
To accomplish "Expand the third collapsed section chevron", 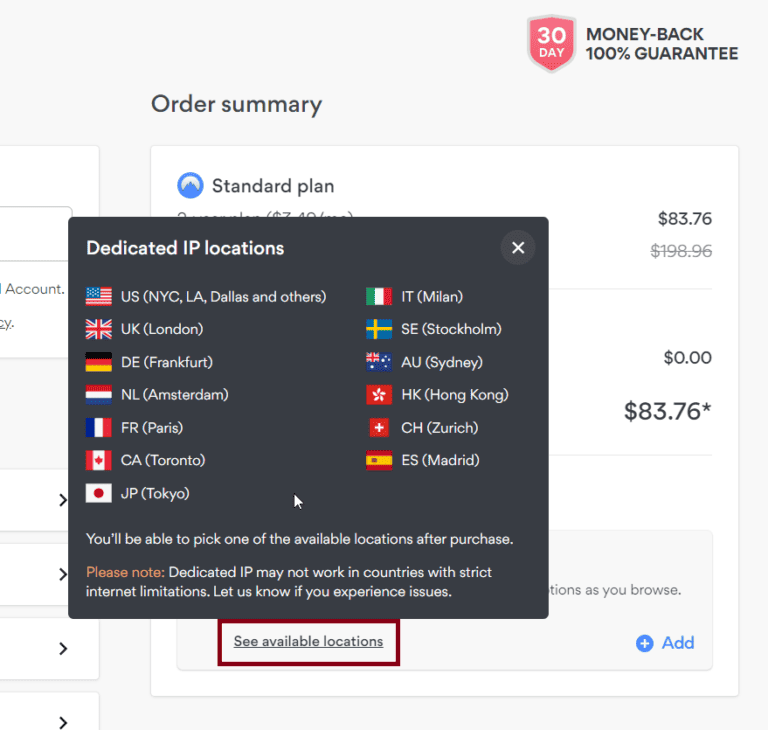I will [x=63, y=648].
